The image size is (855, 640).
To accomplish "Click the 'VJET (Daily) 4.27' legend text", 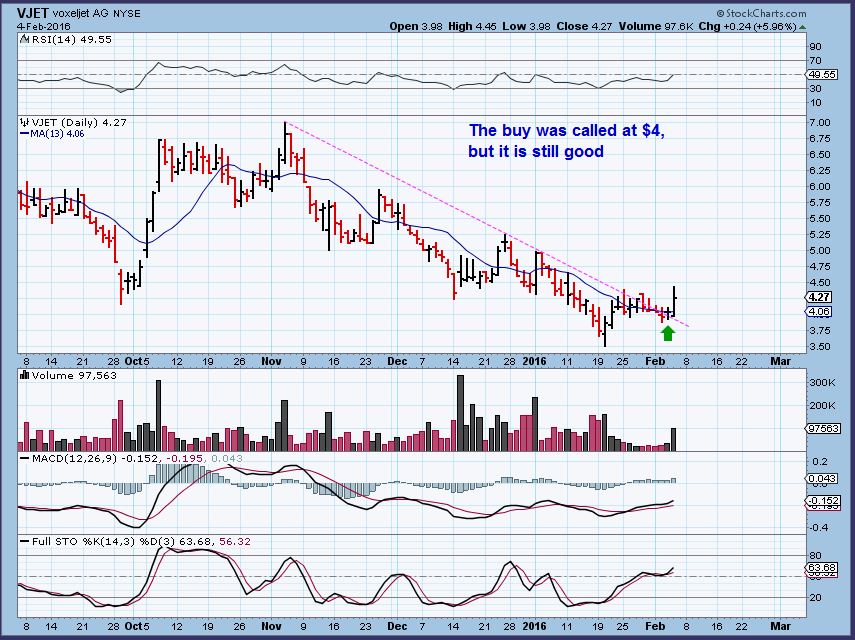I will (79, 123).
